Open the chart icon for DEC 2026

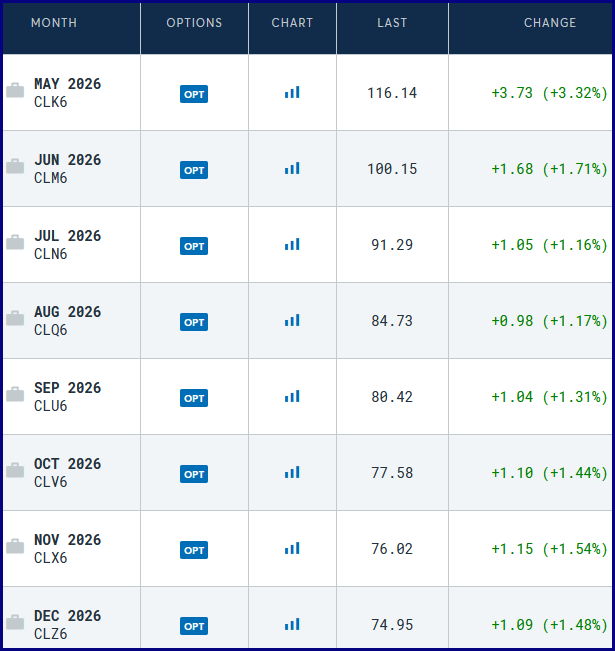coord(292,625)
